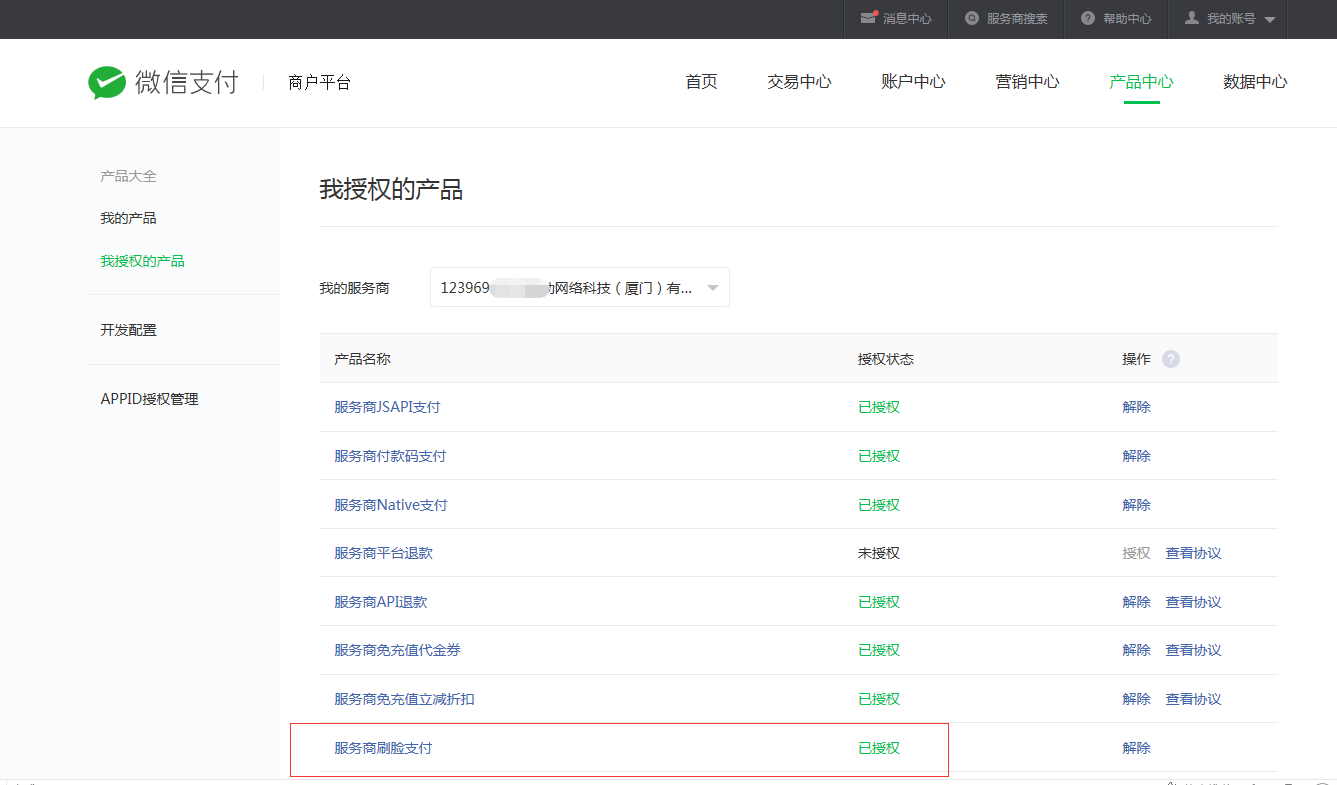Image resolution: width=1337 pixels, height=785 pixels.
Task: Click the WeChat Pay logo icon
Action: [x=107, y=82]
